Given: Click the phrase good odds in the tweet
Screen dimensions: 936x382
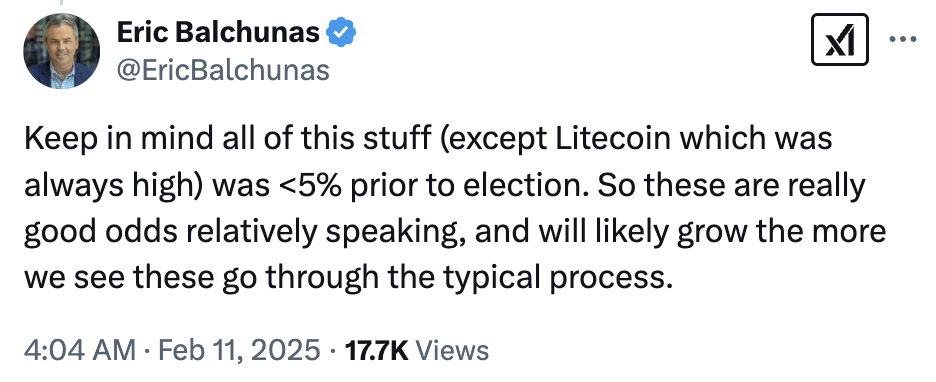Looking at the screenshot, I should [100, 233].
